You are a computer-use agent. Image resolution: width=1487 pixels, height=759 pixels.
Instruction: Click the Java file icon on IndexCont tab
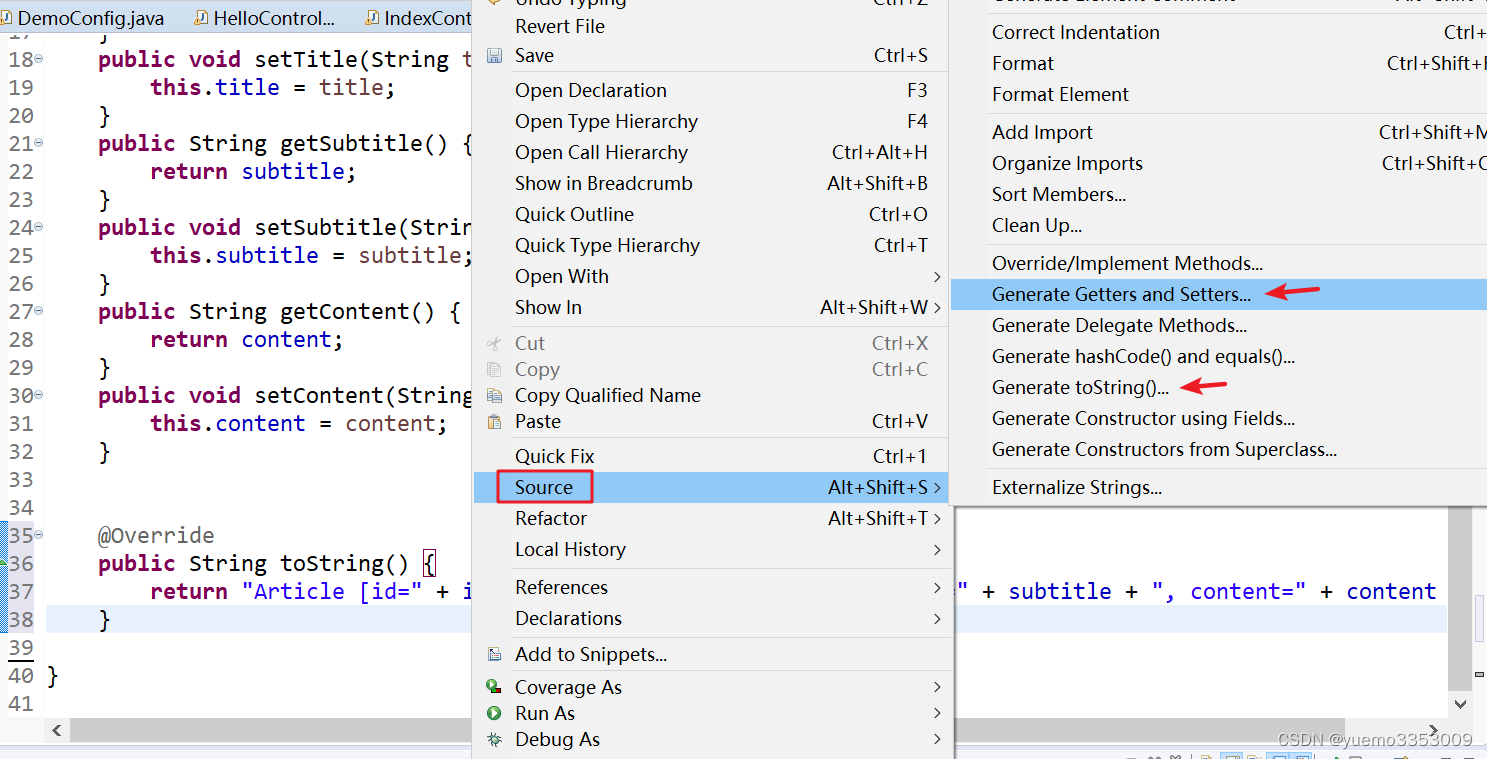point(373,18)
